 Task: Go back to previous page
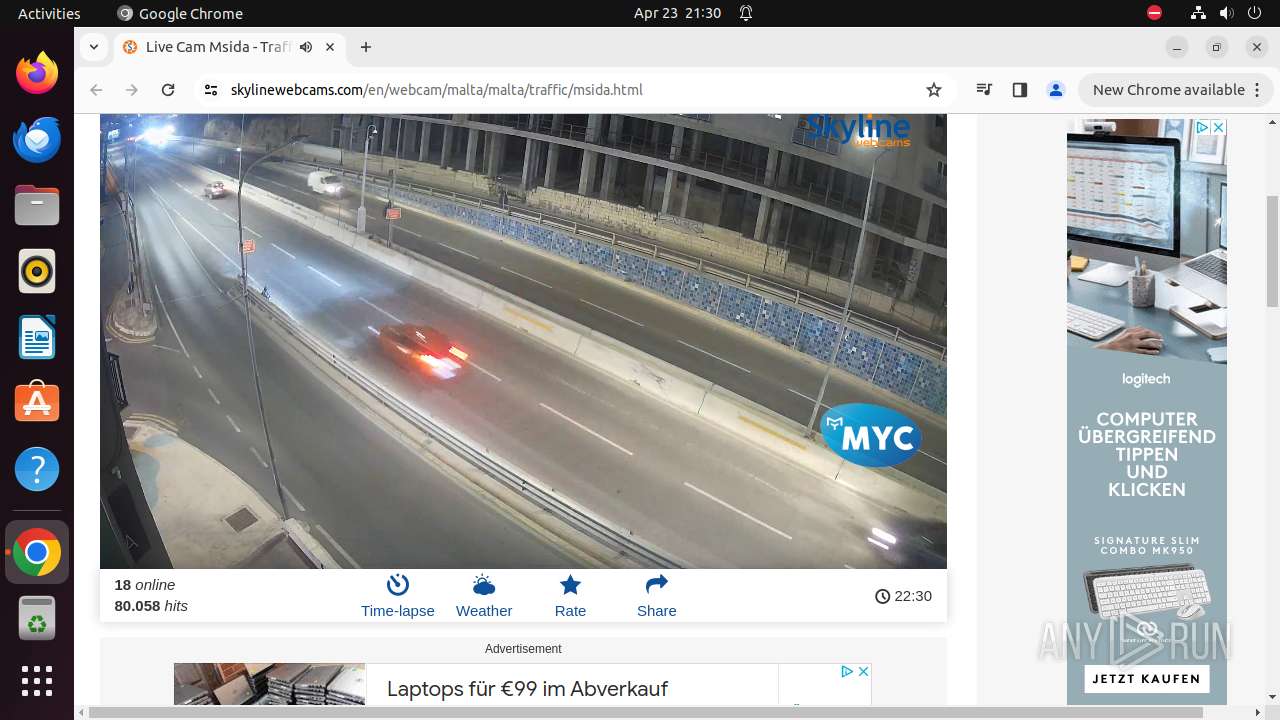click(x=96, y=90)
